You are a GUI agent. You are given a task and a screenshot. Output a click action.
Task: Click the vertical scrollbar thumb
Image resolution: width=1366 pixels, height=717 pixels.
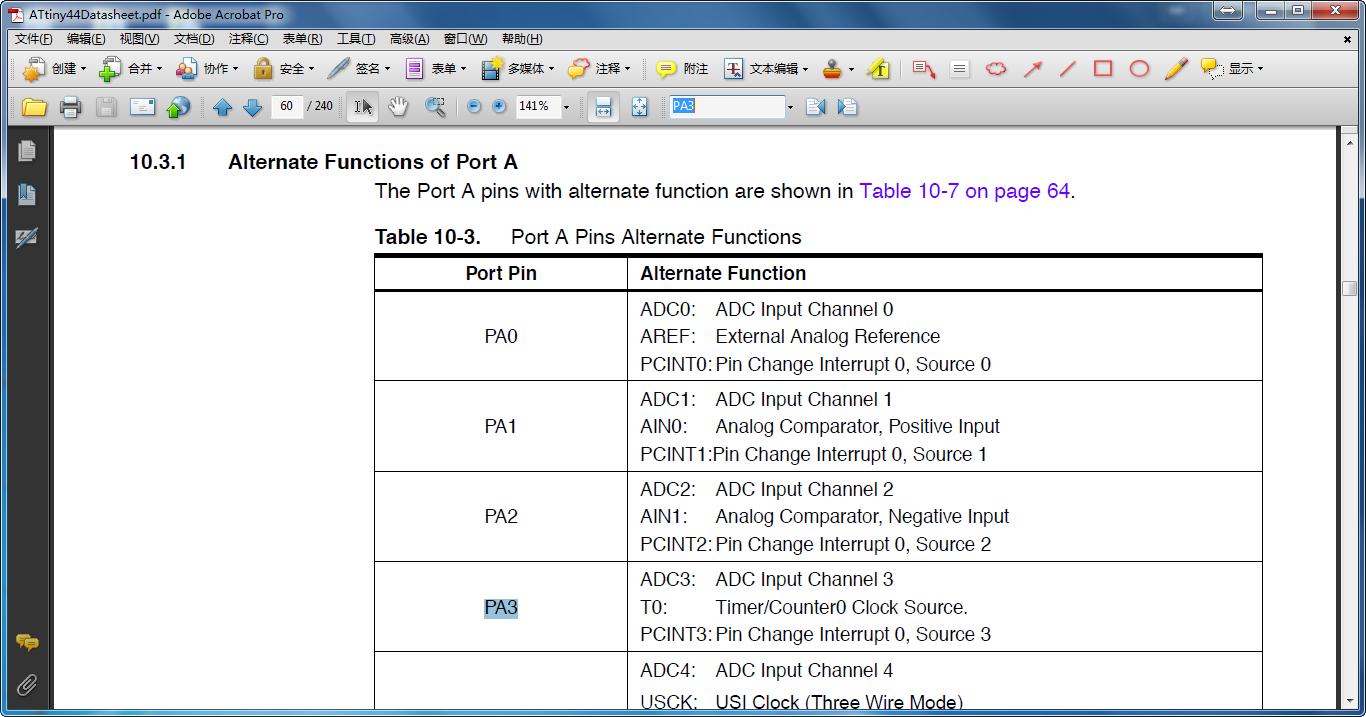(1348, 288)
